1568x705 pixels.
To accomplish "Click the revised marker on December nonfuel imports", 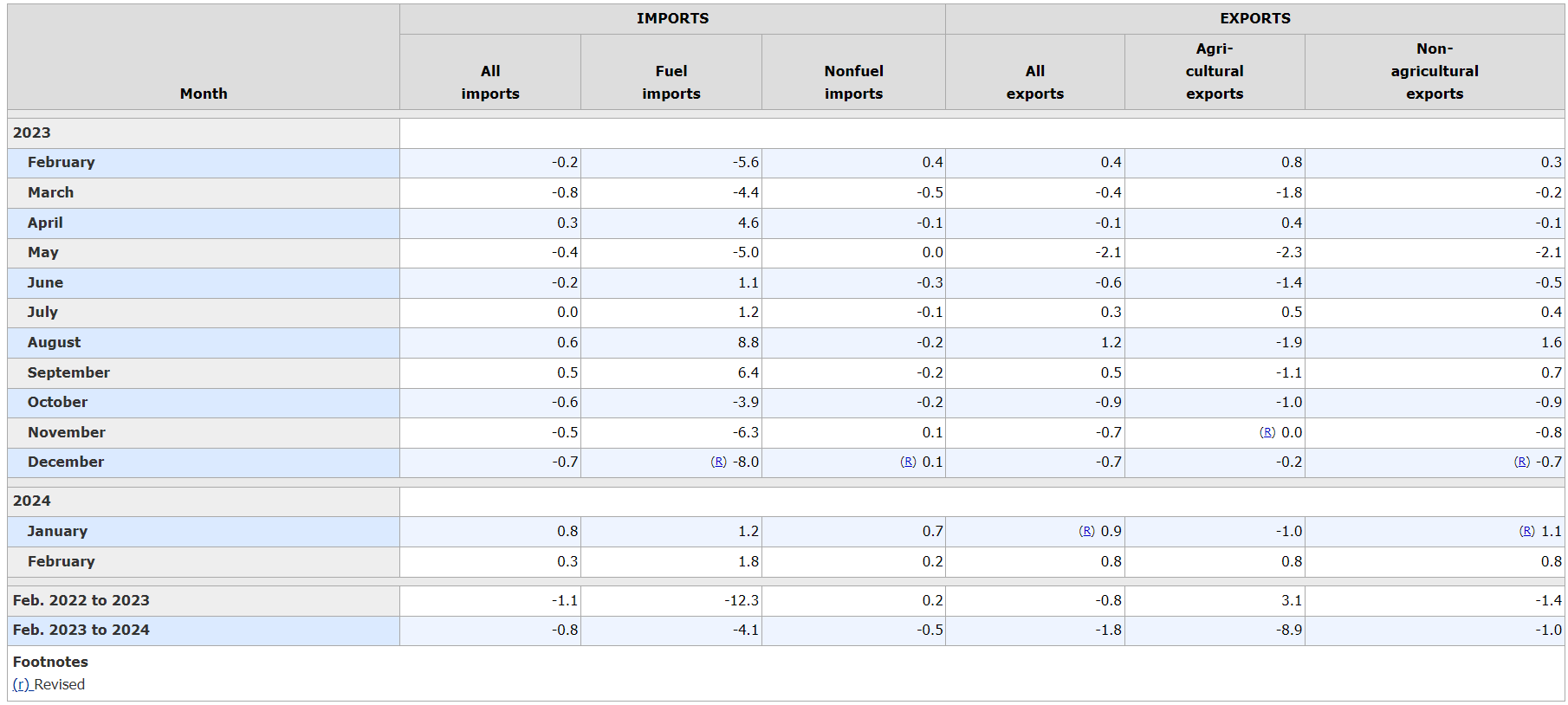I will click(908, 462).
